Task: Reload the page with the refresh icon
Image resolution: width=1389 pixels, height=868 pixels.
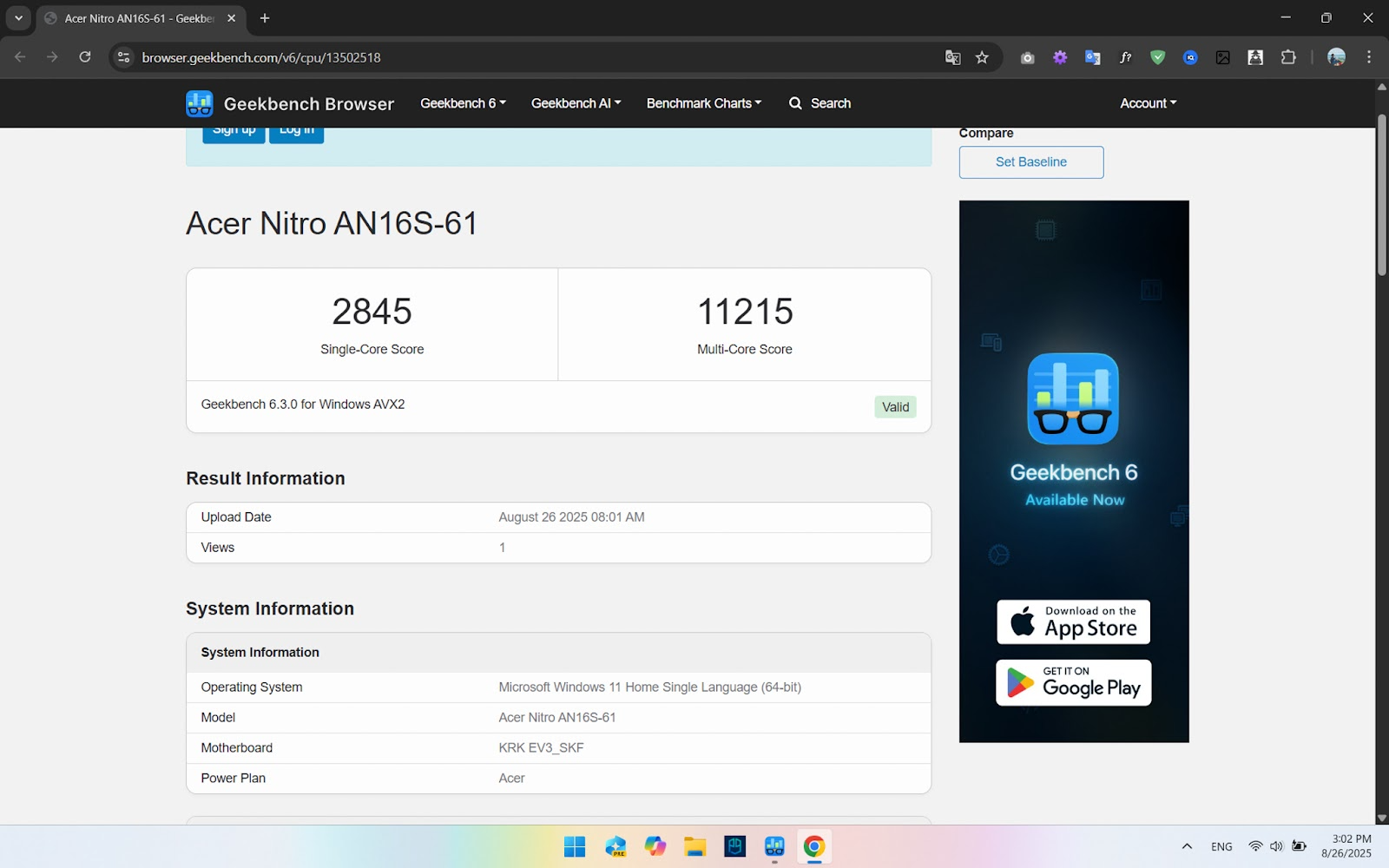Action: (85, 57)
